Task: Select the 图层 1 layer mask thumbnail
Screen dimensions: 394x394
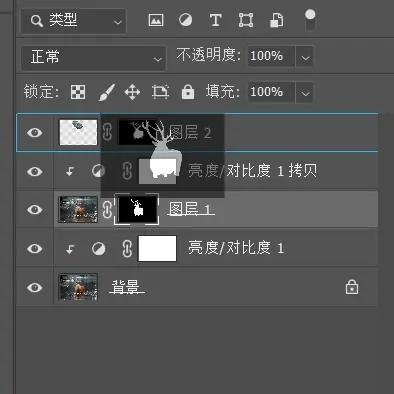Action: point(137,210)
